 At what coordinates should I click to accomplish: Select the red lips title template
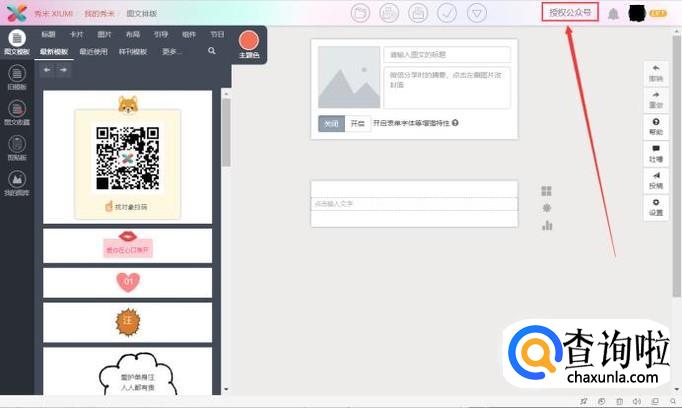click(127, 246)
